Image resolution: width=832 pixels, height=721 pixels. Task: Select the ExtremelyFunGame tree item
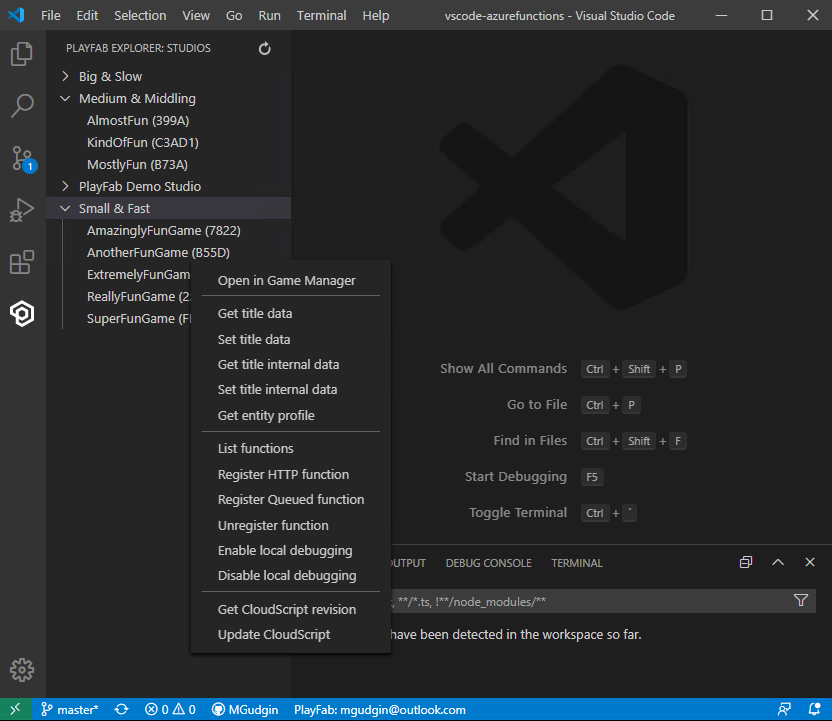[x=138, y=275]
